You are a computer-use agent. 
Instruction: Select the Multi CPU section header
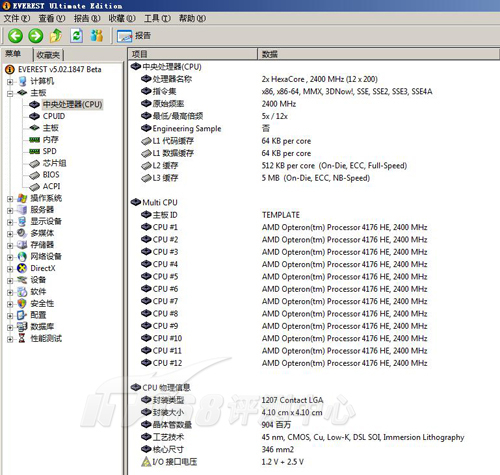pos(154,203)
